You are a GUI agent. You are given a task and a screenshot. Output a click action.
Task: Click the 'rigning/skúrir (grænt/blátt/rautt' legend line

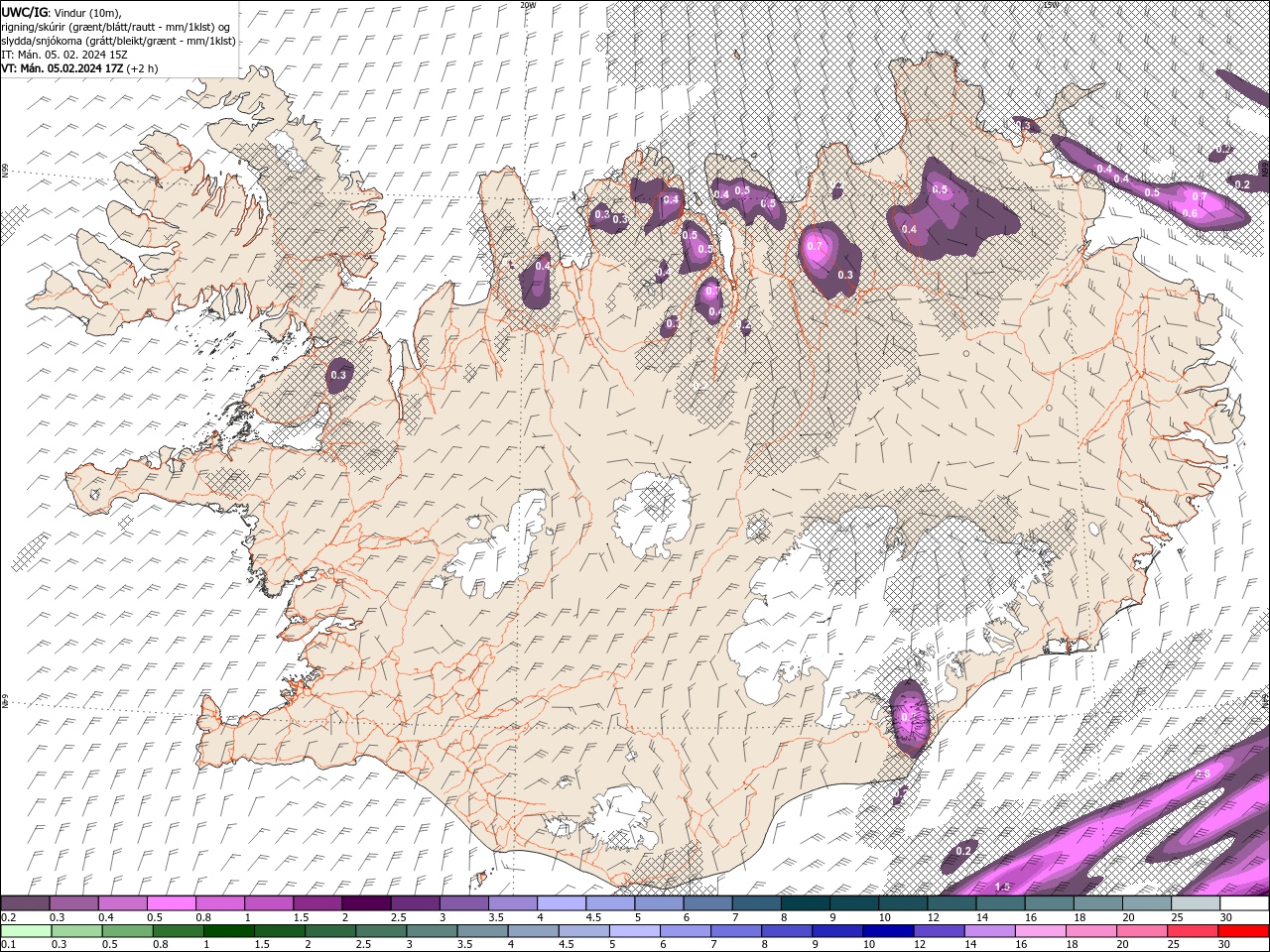coord(117,27)
